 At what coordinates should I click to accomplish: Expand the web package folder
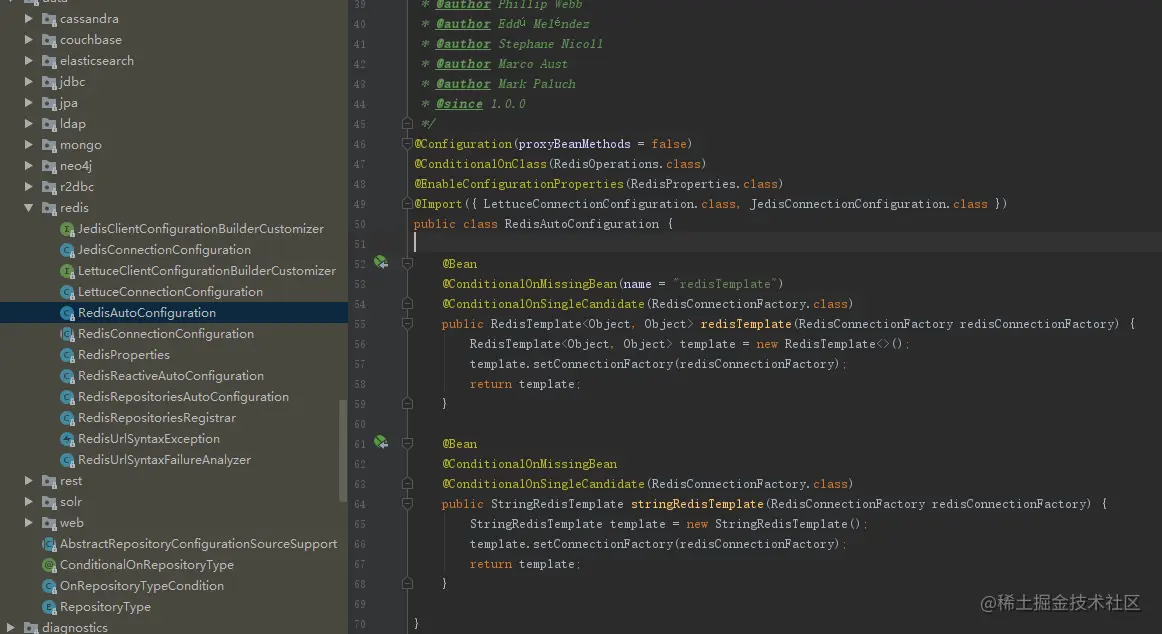pos(28,522)
